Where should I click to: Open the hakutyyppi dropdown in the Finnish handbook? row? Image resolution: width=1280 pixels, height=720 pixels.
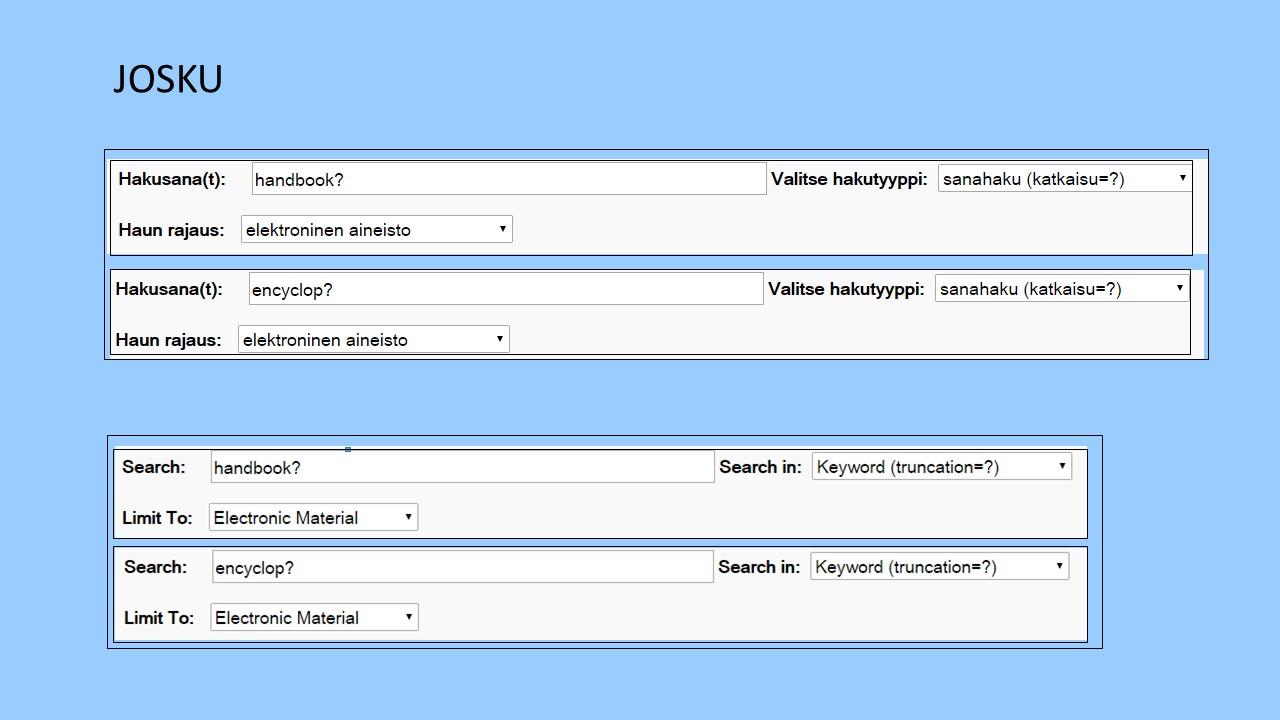point(1065,178)
